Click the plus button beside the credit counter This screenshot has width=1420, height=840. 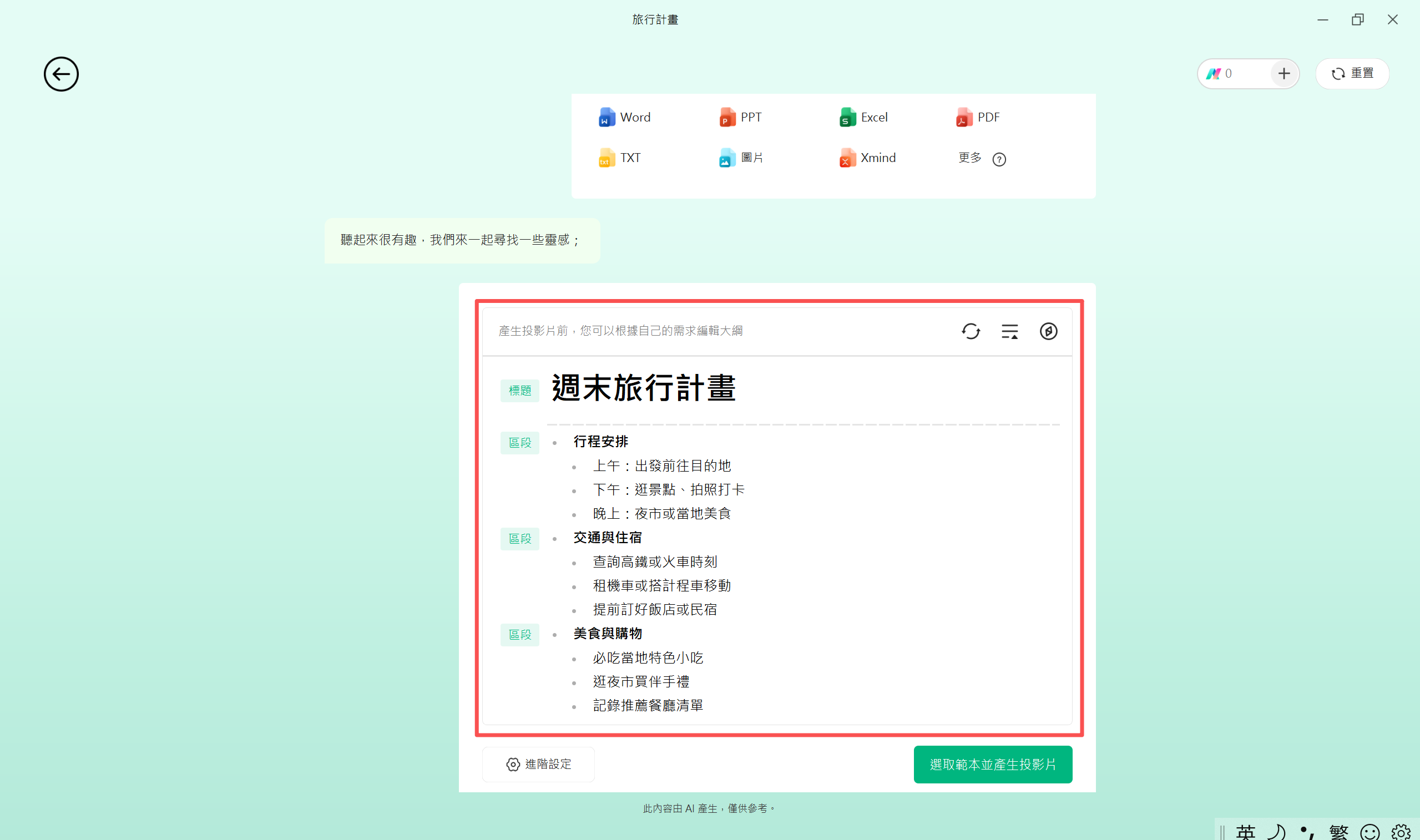(1283, 74)
